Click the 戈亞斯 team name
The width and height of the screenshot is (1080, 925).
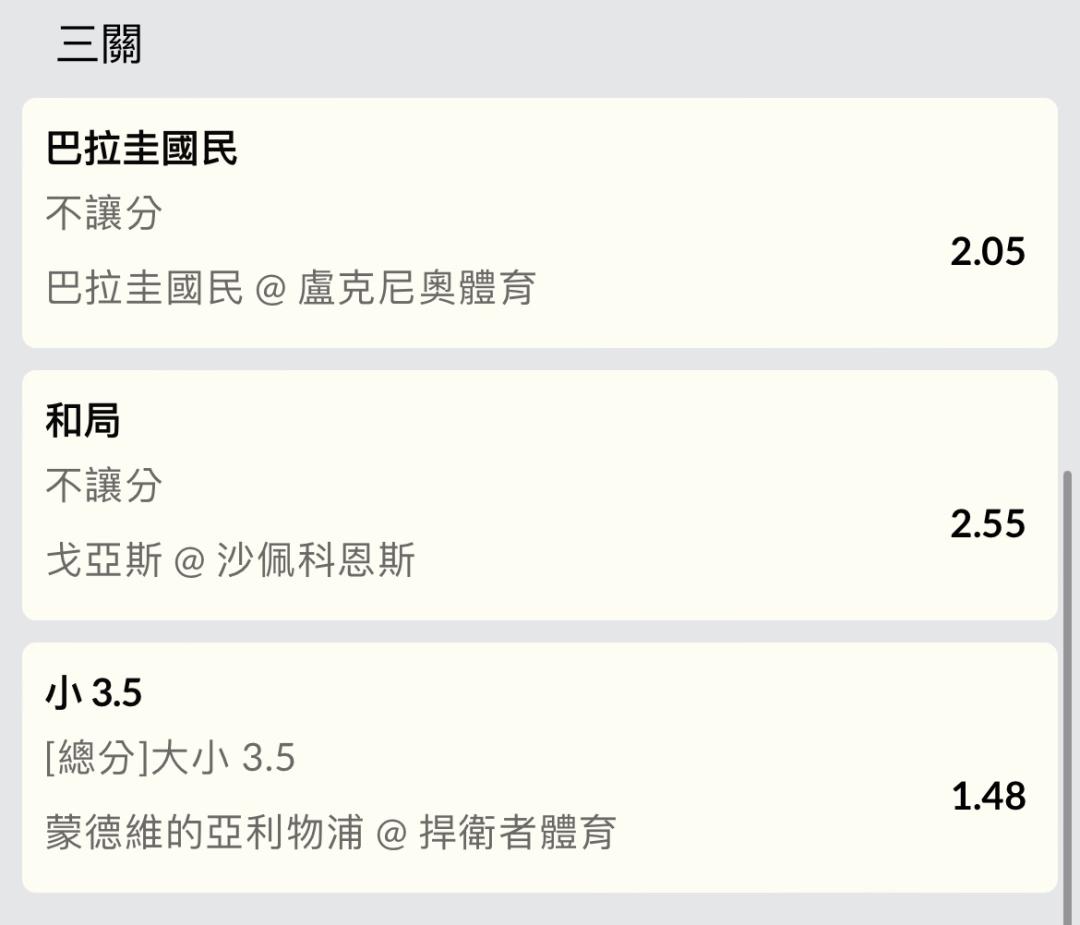(104, 560)
